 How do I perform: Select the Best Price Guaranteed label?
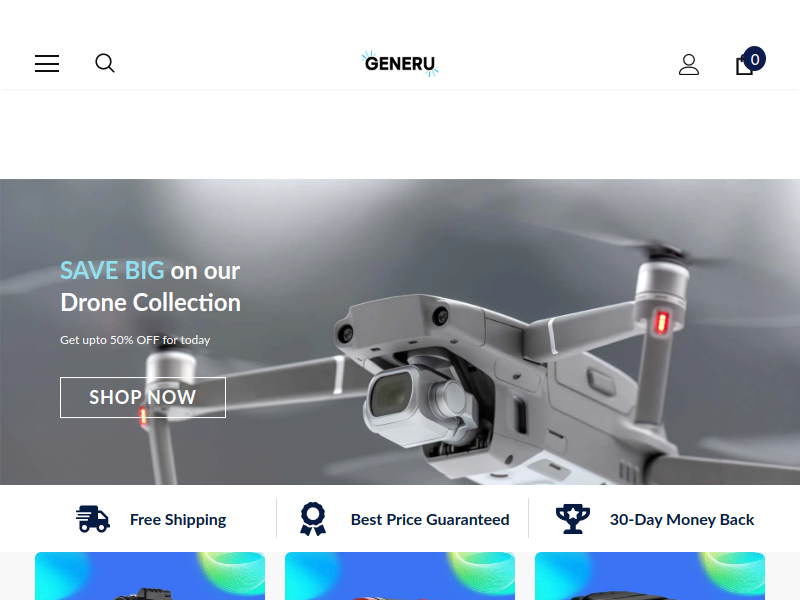(430, 519)
